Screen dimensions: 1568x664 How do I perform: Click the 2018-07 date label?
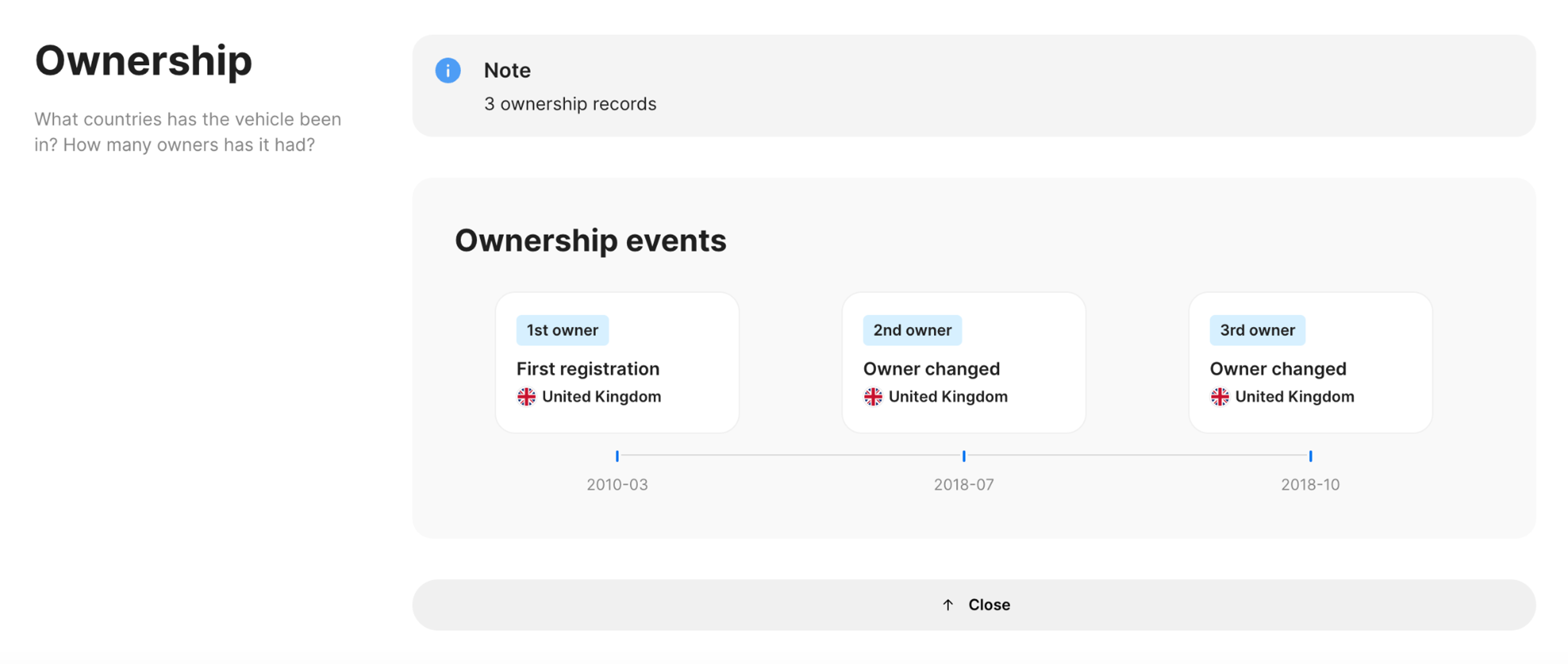pos(964,485)
